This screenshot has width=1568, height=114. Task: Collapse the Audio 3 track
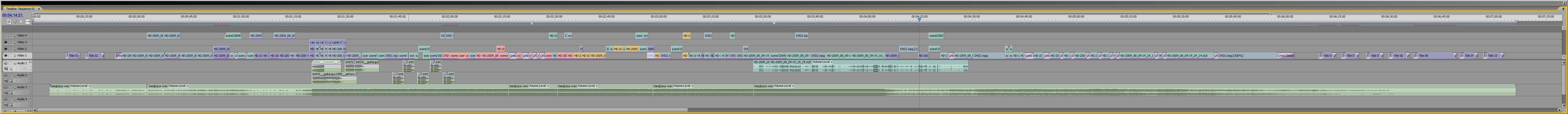coord(15,87)
